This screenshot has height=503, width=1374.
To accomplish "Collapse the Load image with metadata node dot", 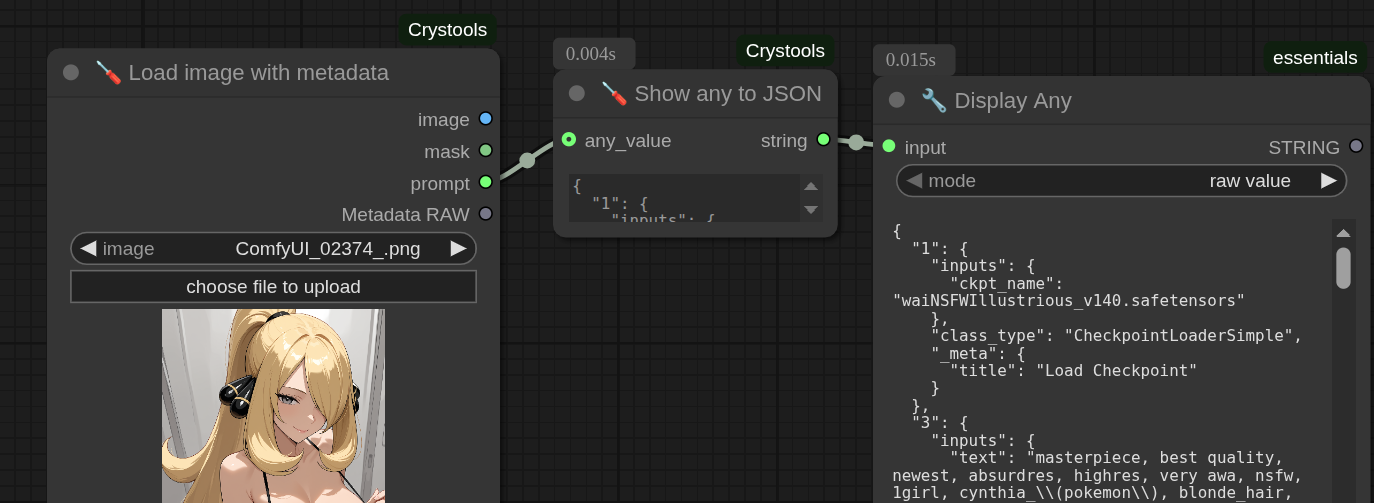I will [x=71, y=72].
